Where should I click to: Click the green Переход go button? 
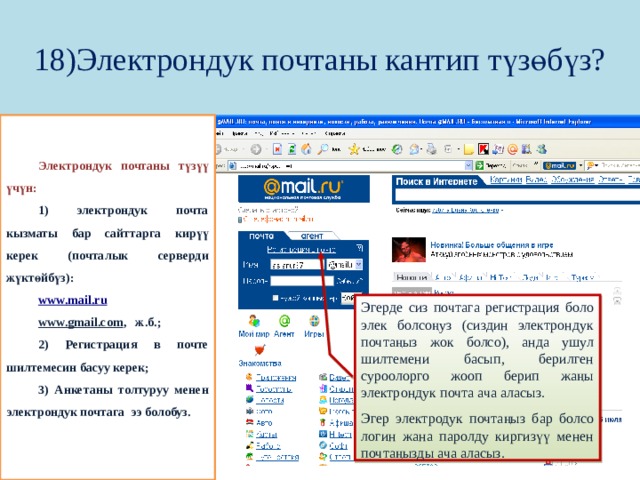click(x=491, y=165)
